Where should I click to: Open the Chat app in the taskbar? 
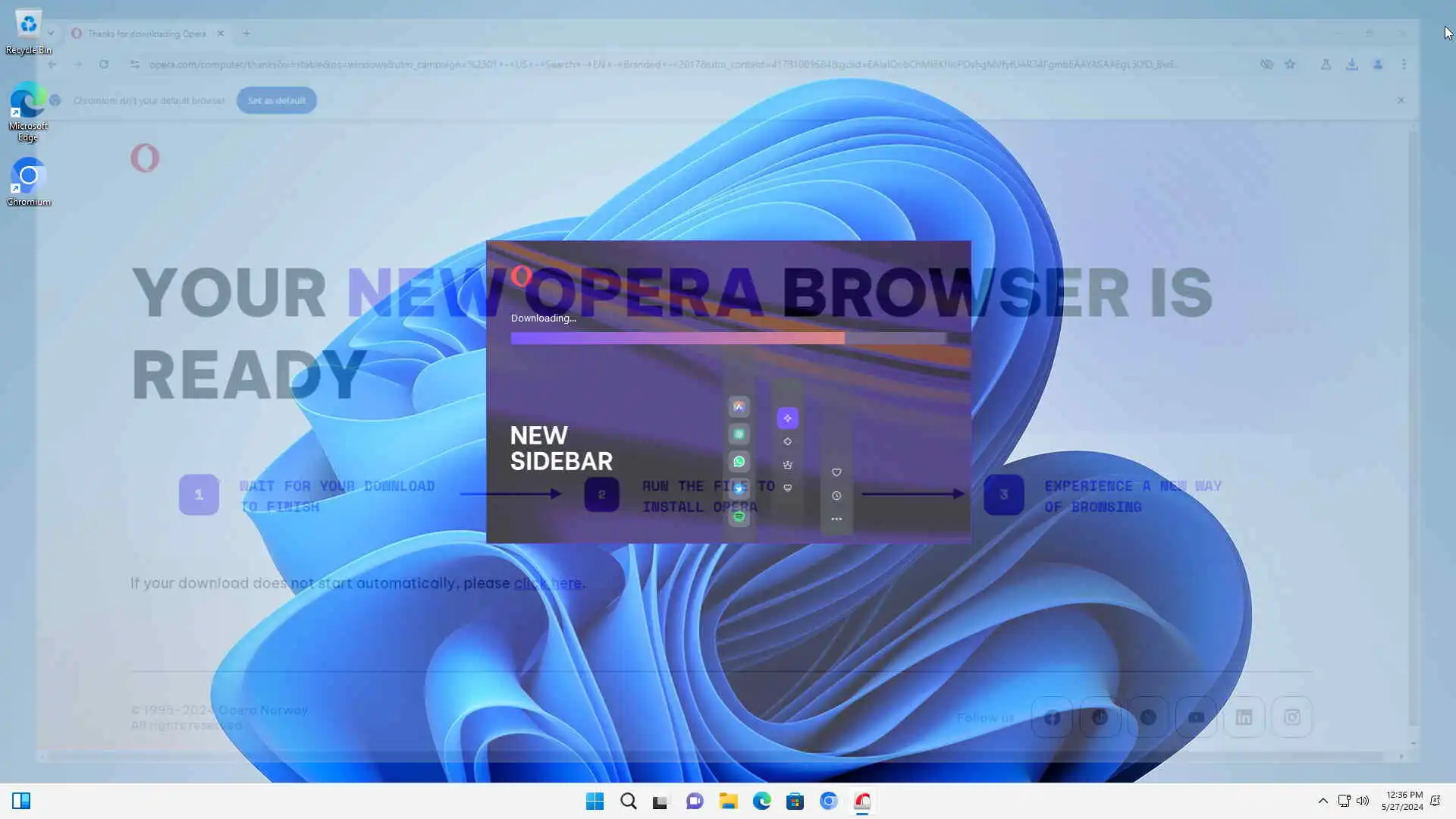[695, 802]
